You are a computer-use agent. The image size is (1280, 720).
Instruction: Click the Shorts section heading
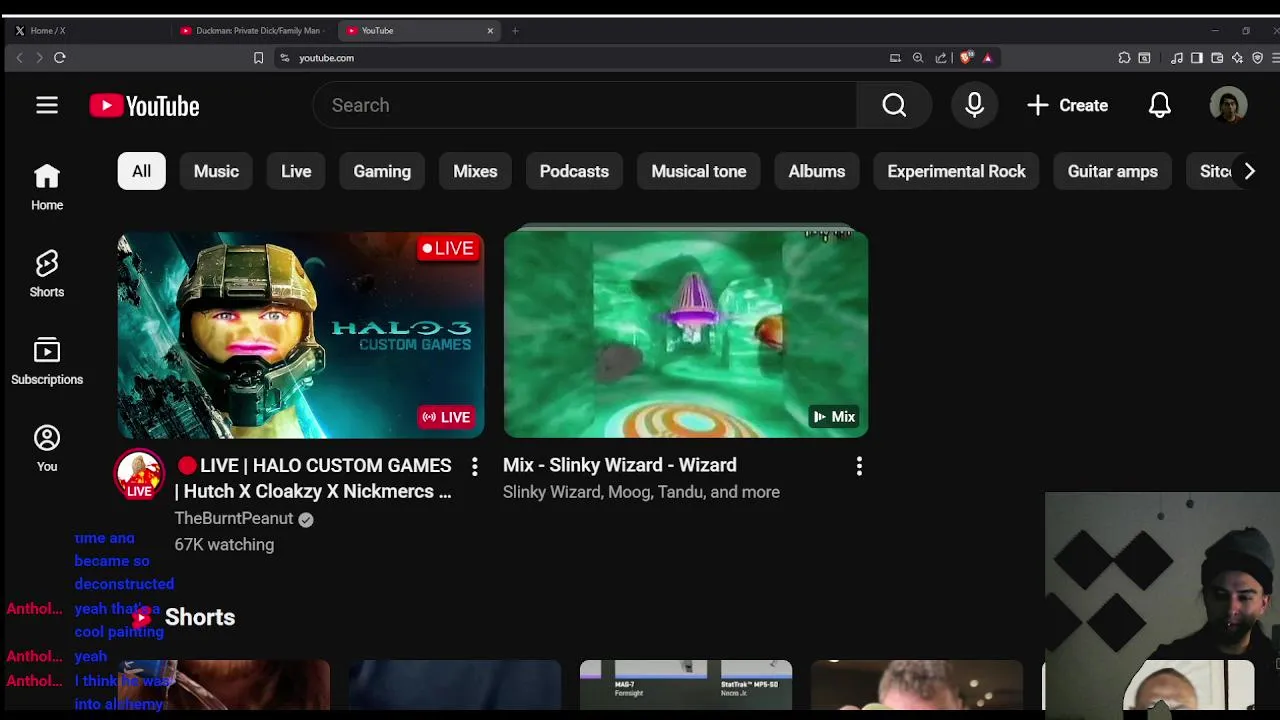pos(200,617)
